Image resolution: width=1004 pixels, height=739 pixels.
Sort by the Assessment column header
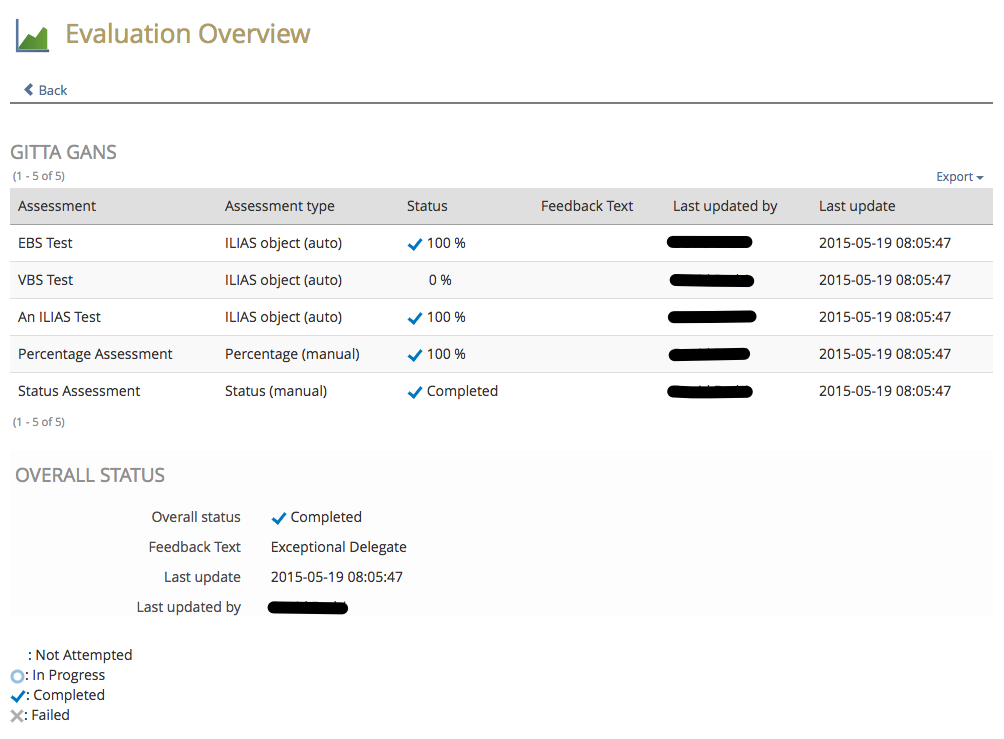click(57, 206)
